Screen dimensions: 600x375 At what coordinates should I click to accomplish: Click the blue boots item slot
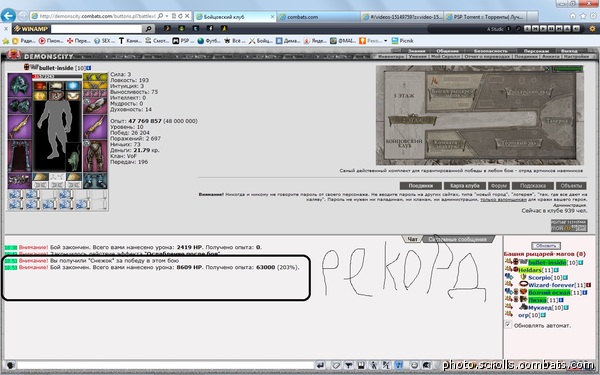95,180
